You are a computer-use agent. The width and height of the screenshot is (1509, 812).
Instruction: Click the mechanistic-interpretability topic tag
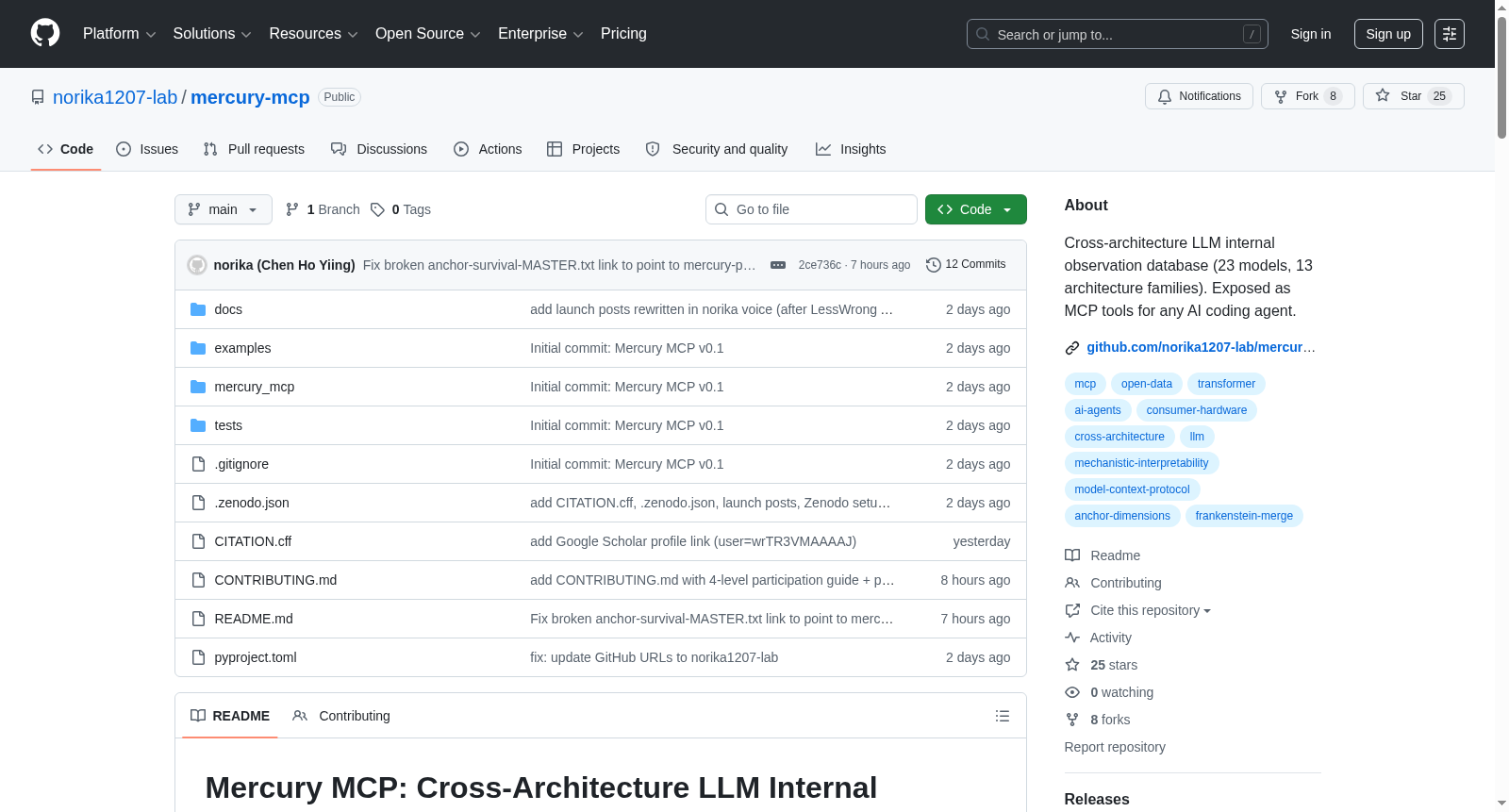click(x=1141, y=463)
